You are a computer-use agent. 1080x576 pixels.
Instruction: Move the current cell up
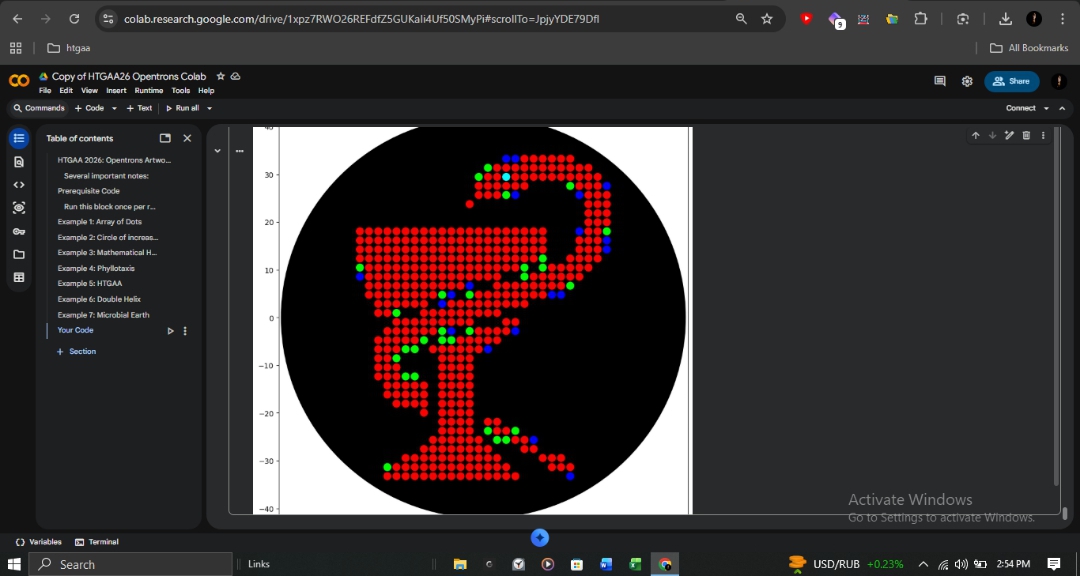click(x=976, y=135)
